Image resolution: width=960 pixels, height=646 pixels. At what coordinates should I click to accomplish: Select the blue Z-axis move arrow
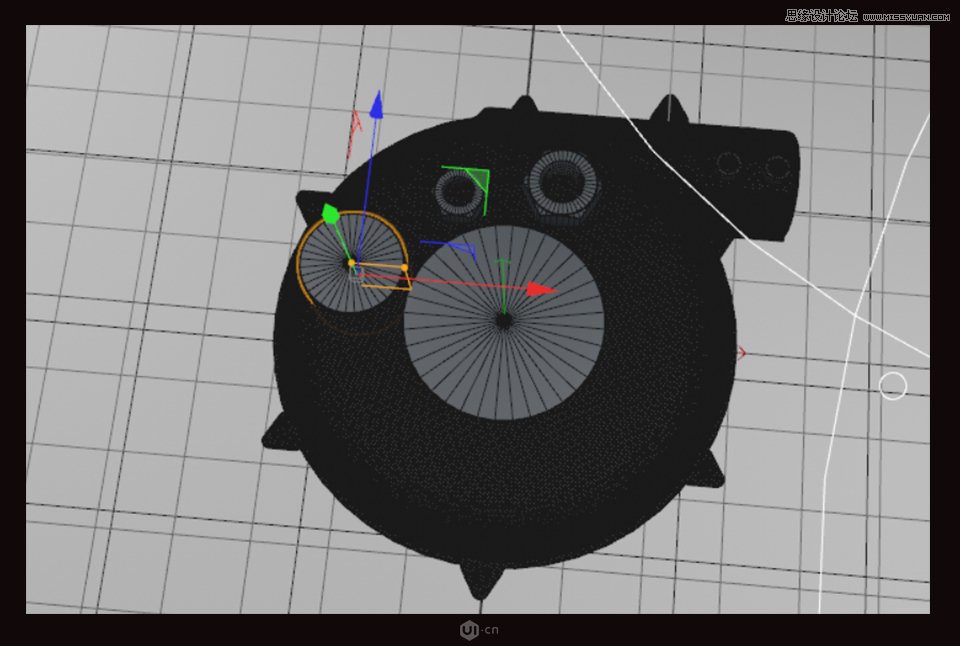coord(377,105)
